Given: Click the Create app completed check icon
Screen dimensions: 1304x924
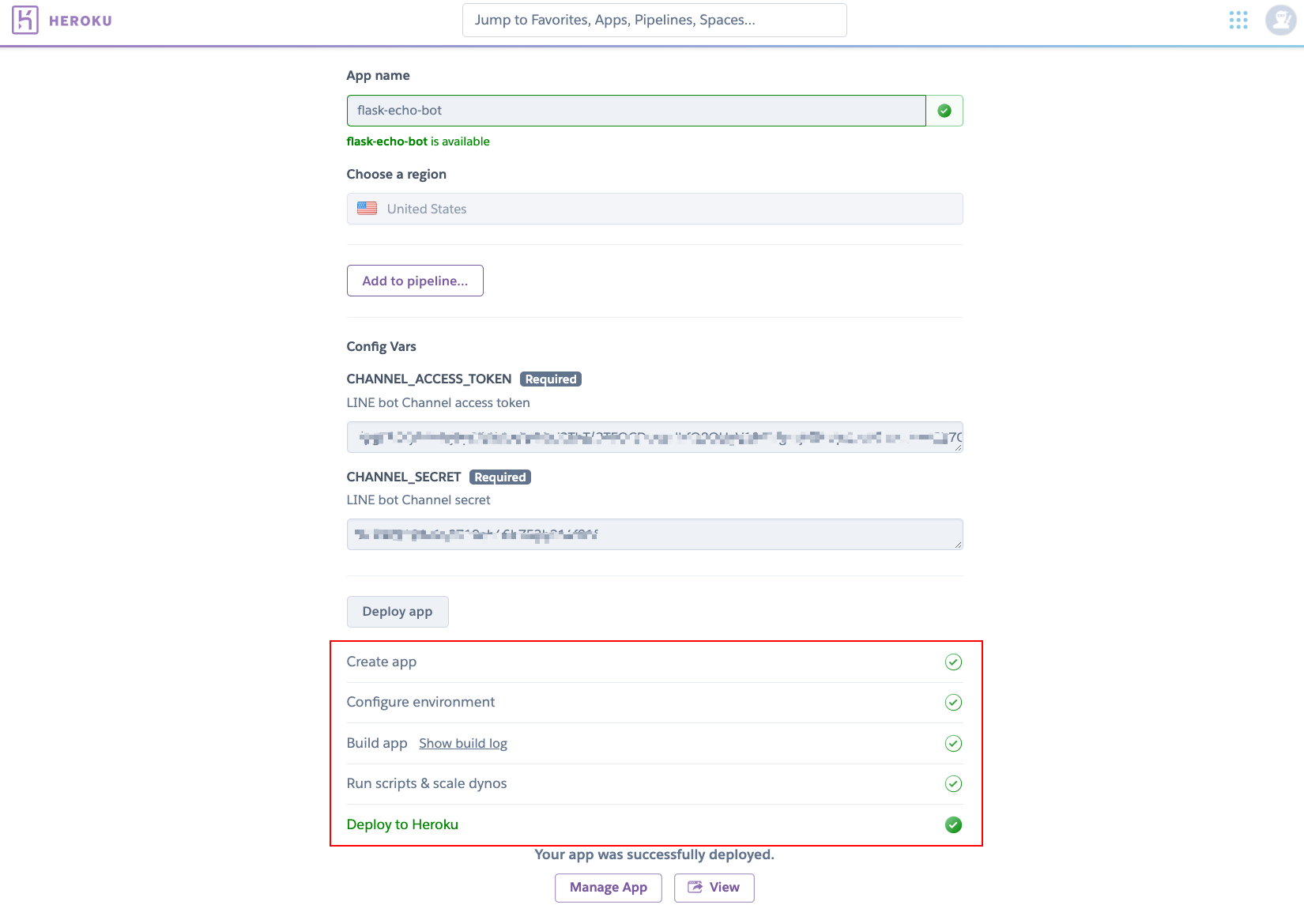Looking at the screenshot, I should pyautogui.click(x=954, y=662).
